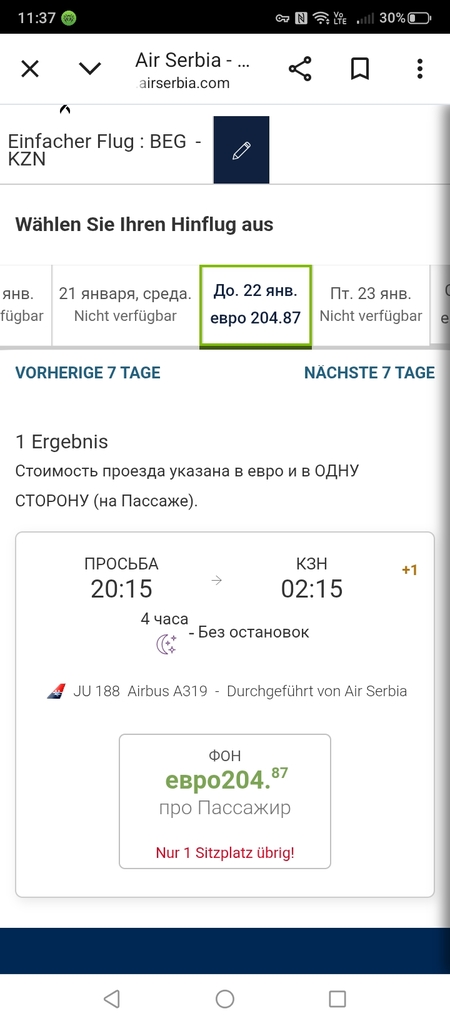
Task: Bookmark this Air Serbia page
Action: [360, 69]
